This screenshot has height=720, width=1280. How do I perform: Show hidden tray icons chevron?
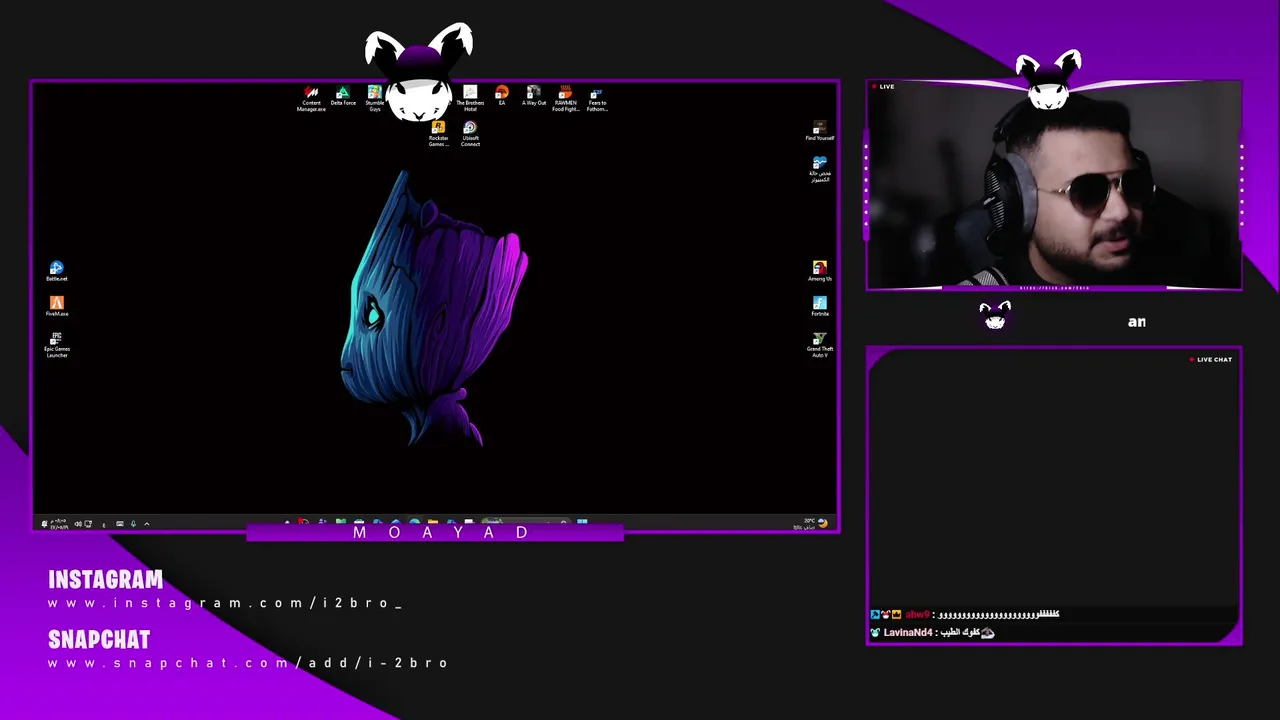click(x=147, y=524)
